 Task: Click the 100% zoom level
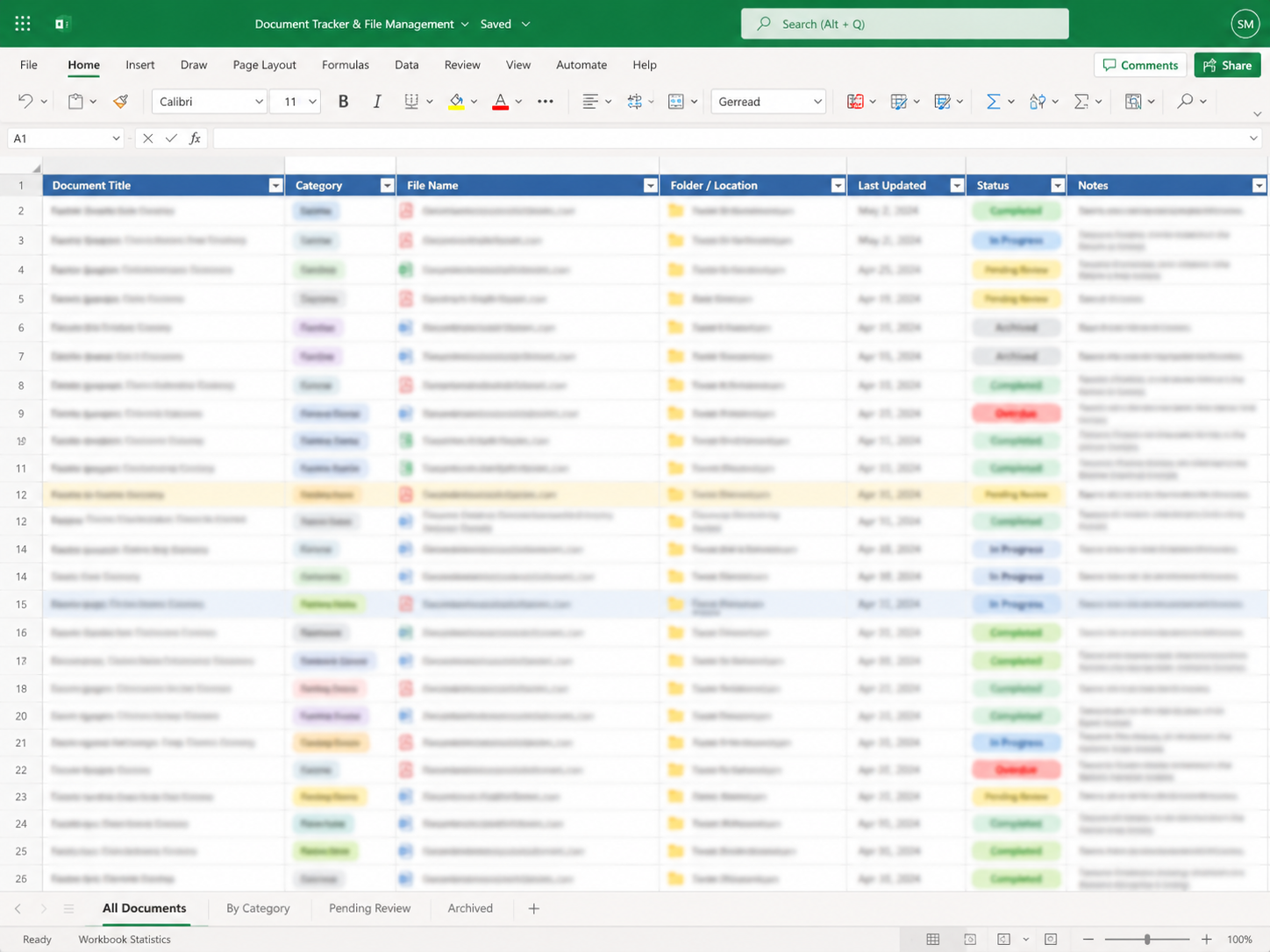(x=1239, y=939)
